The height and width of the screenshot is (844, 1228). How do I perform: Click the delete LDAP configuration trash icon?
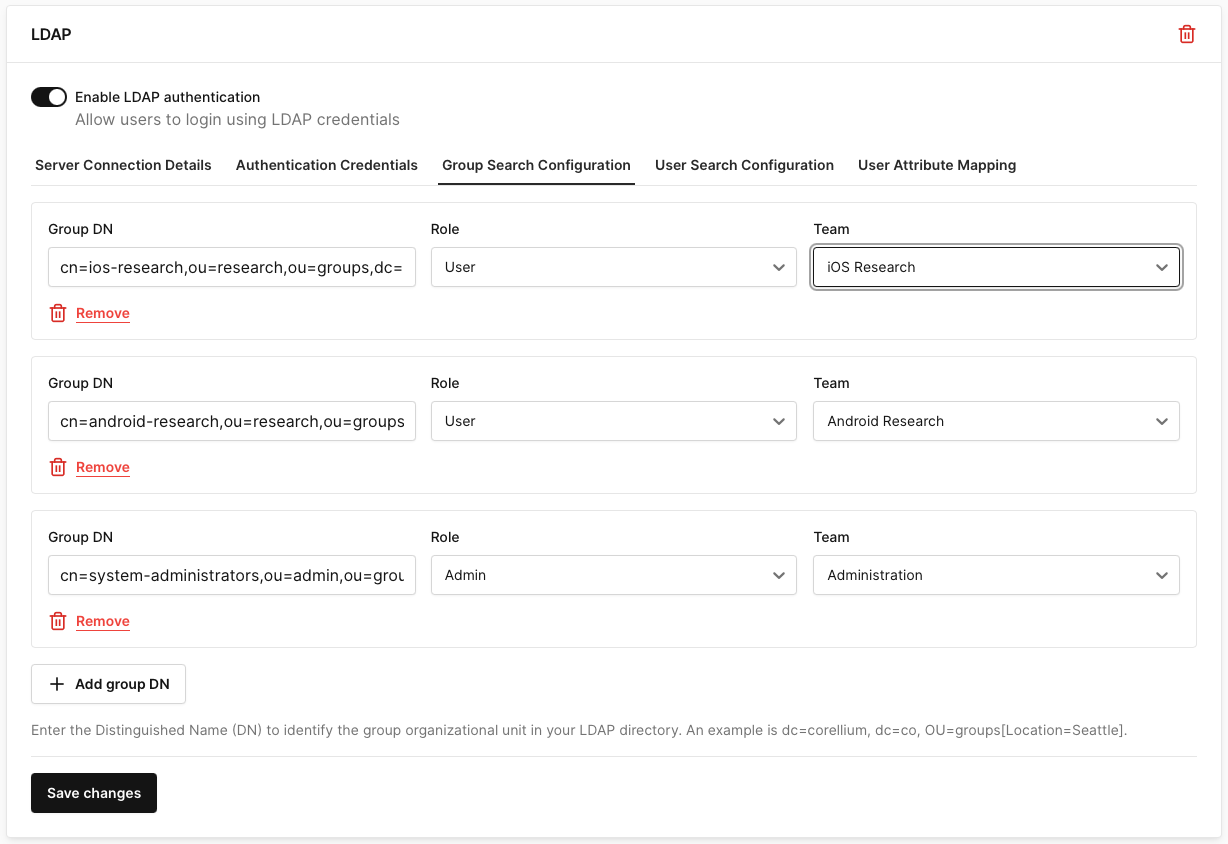click(1187, 33)
